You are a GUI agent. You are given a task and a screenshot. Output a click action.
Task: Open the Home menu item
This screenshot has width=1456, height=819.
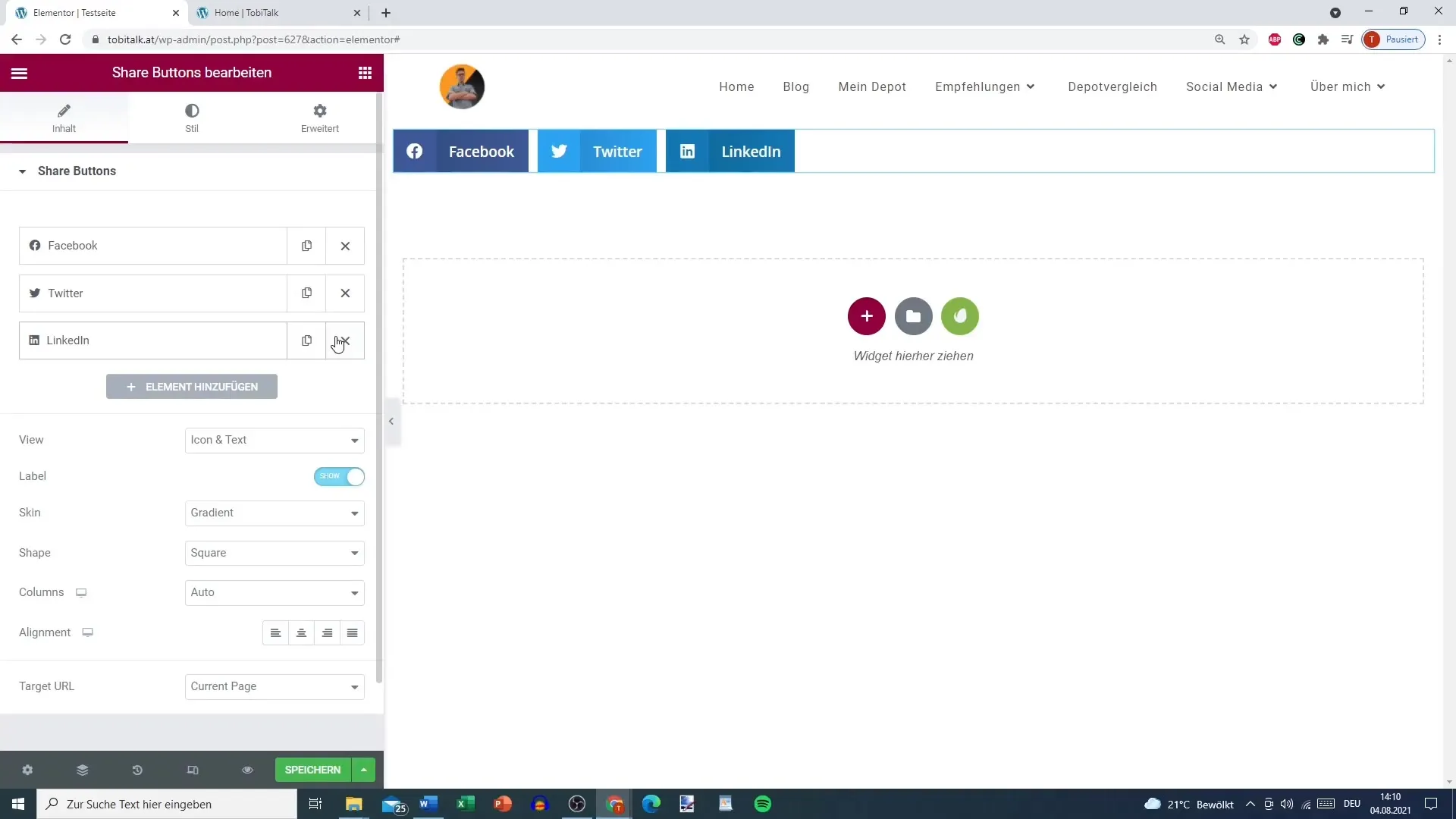[736, 87]
